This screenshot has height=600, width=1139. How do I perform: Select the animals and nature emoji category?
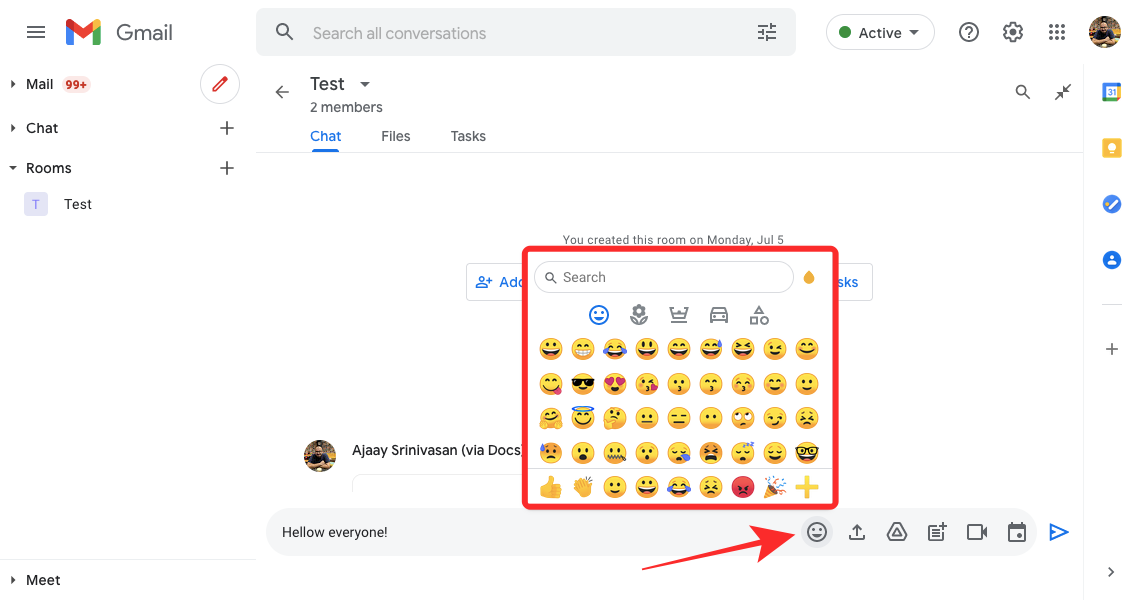click(x=639, y=315)
